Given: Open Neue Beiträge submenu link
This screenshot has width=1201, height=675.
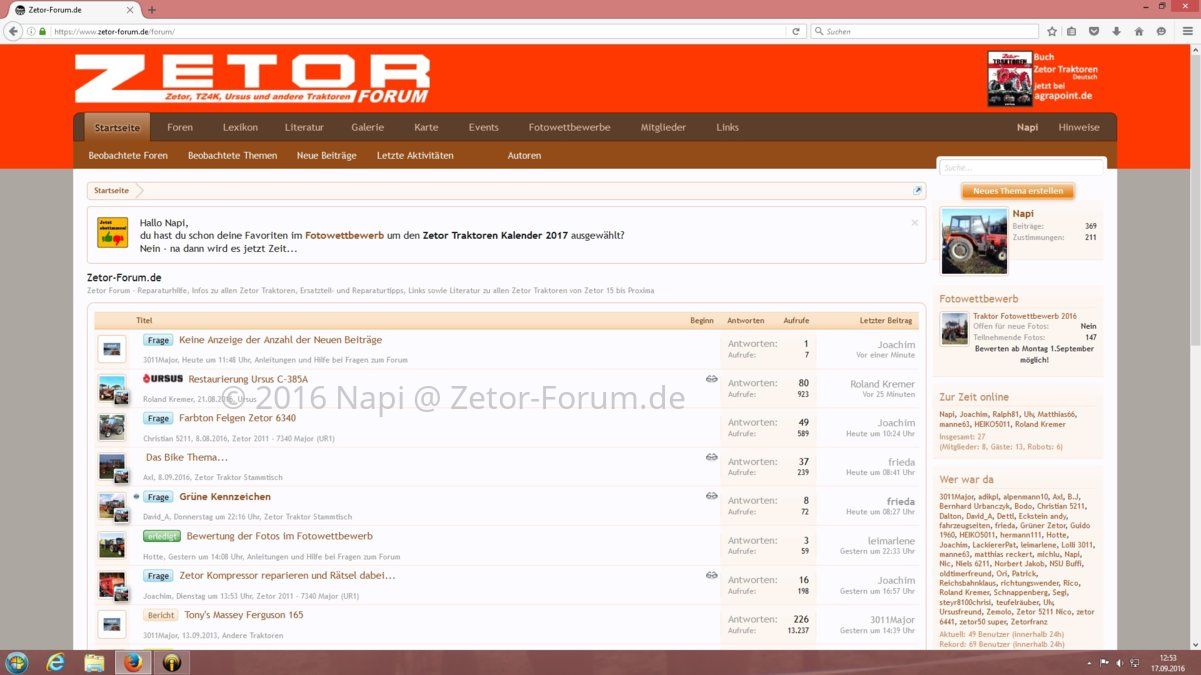Looking at the screenshot, I should 326,155.
